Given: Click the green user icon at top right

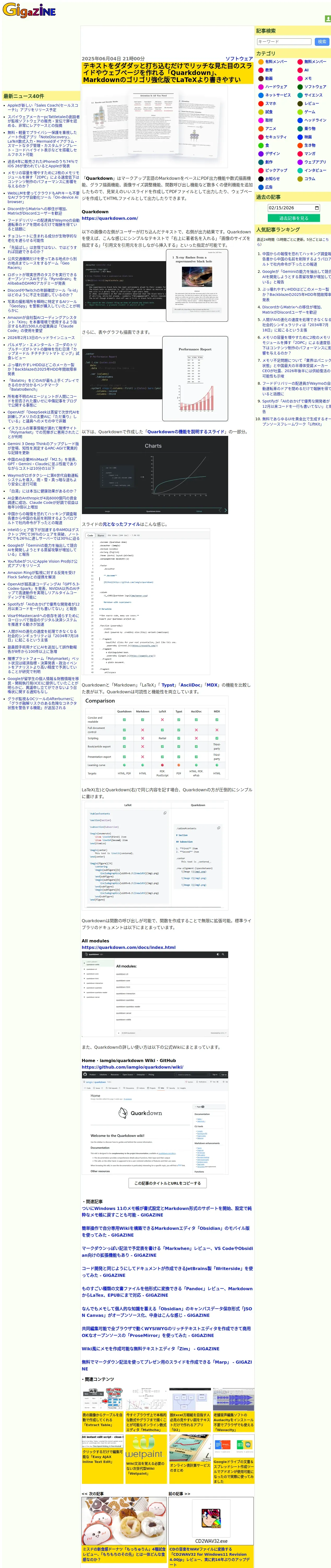Looking at the screenshot, I should coord(327,19).
